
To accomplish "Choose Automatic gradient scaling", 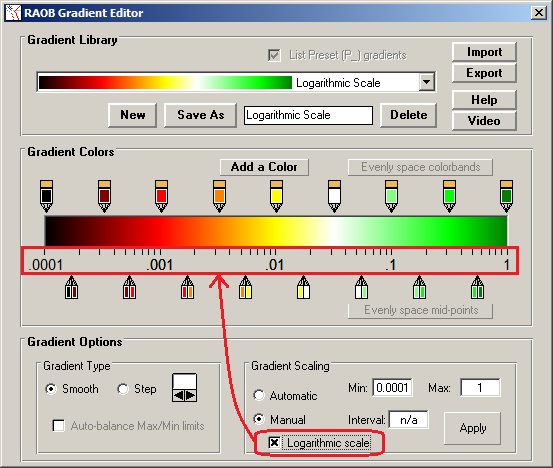I will (x=259, y=395).
